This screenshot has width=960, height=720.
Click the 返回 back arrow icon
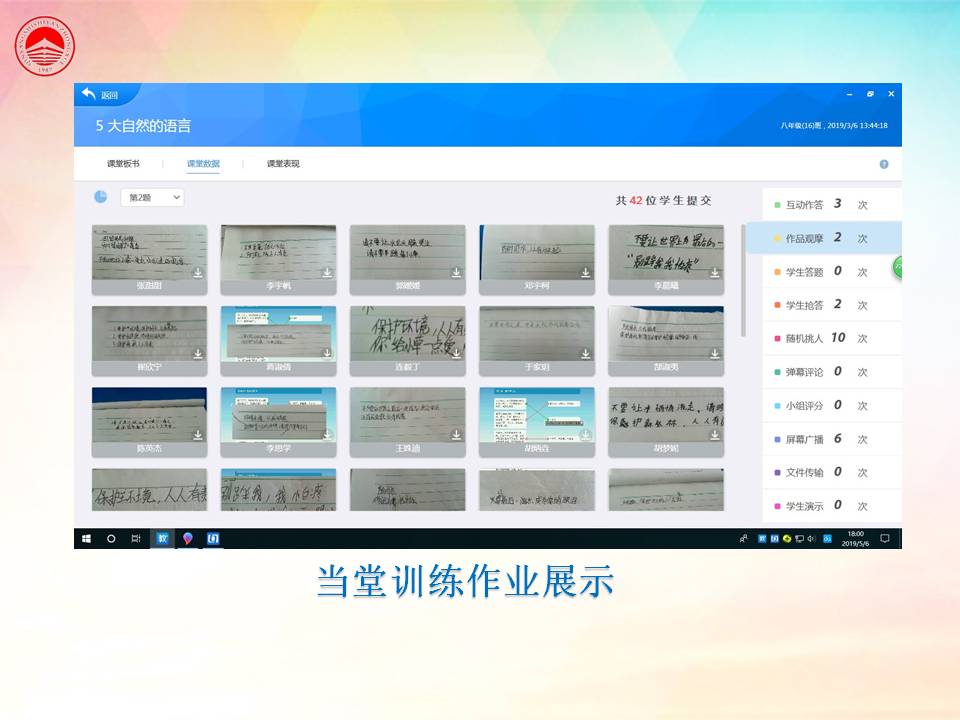[89, 94]
